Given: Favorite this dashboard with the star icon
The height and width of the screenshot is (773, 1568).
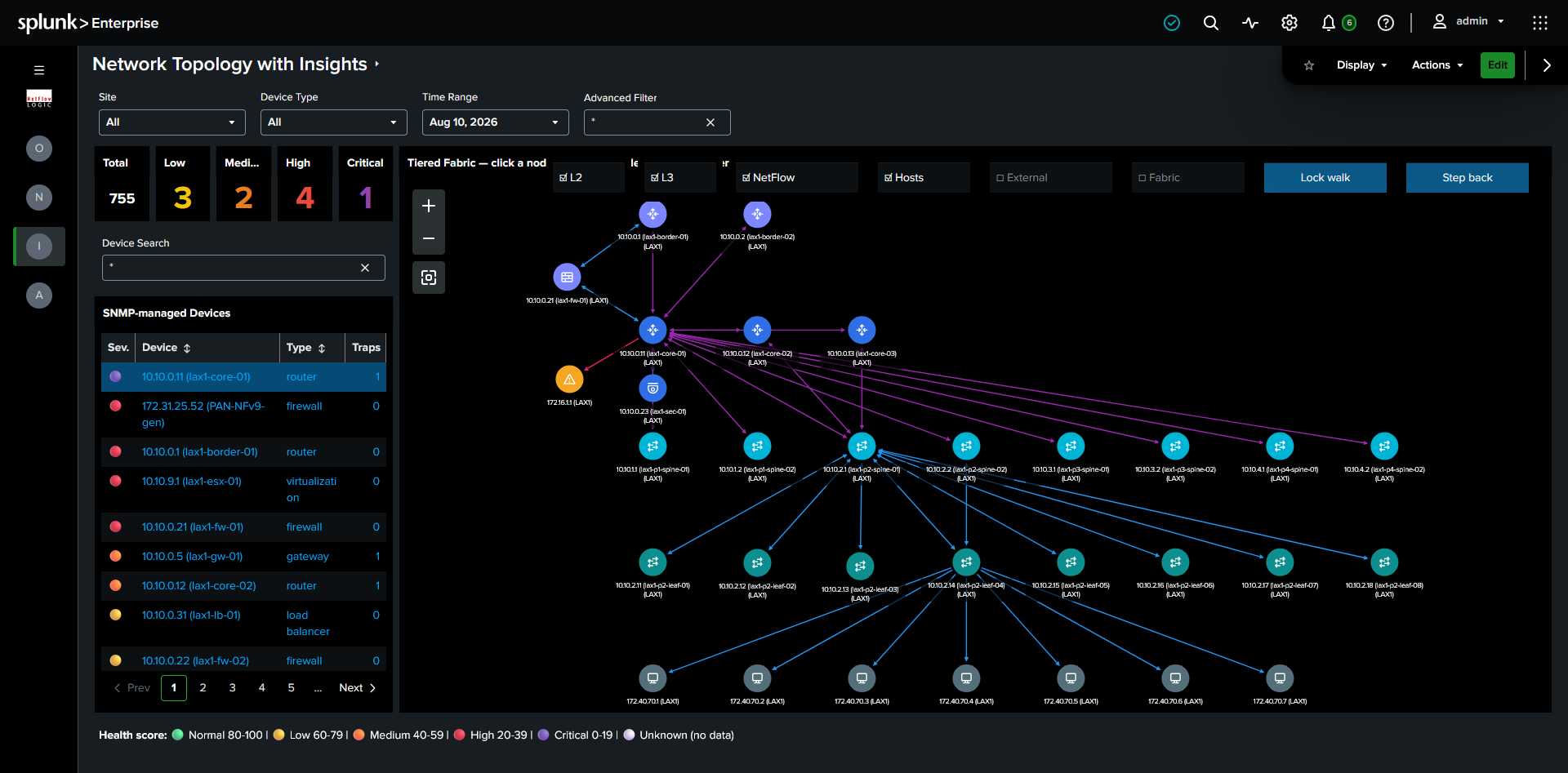Looking at the screenshot, I should 1309,65.
